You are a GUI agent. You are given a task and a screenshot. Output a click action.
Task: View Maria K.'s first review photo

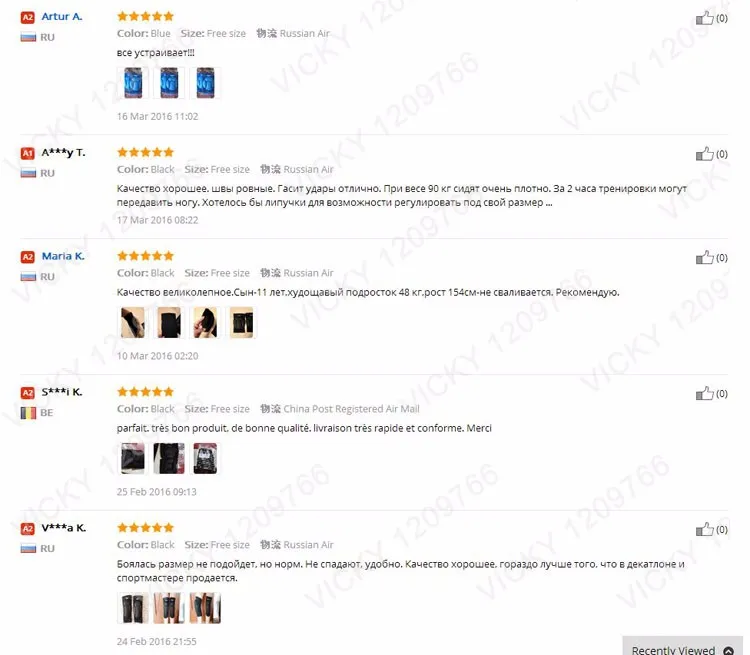[x=133, y=323]
